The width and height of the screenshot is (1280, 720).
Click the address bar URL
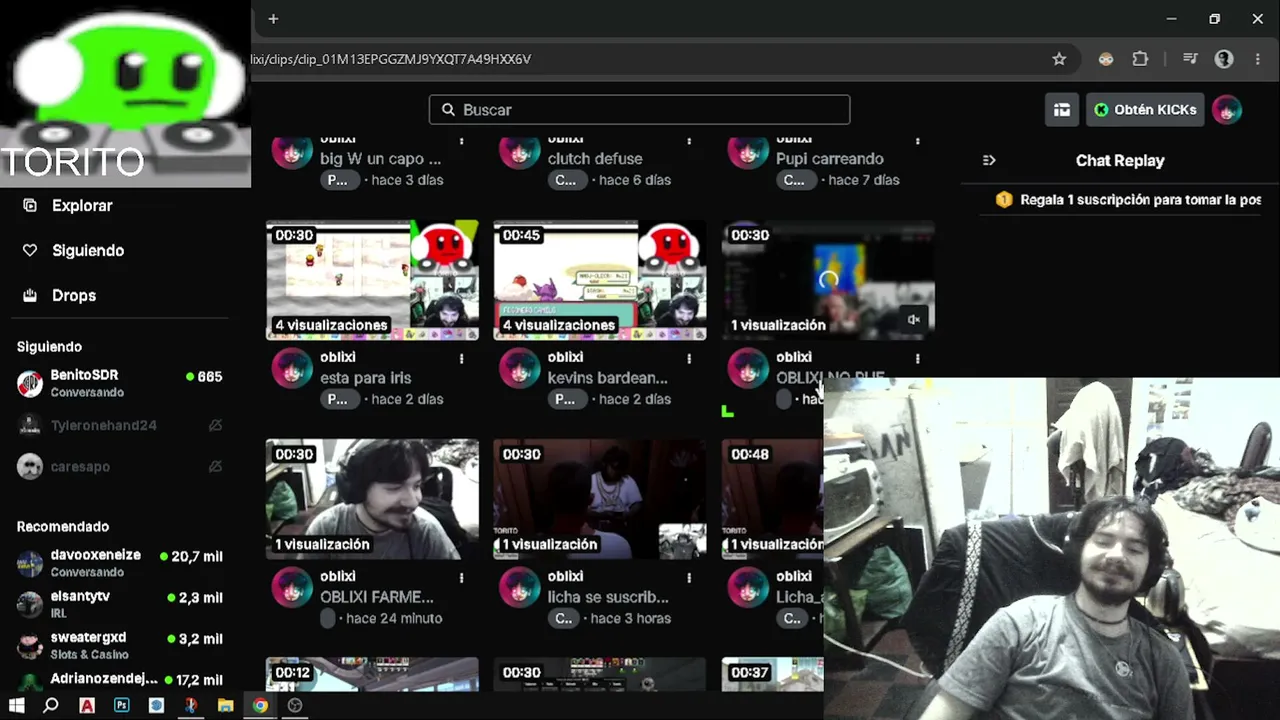(391, 59)
